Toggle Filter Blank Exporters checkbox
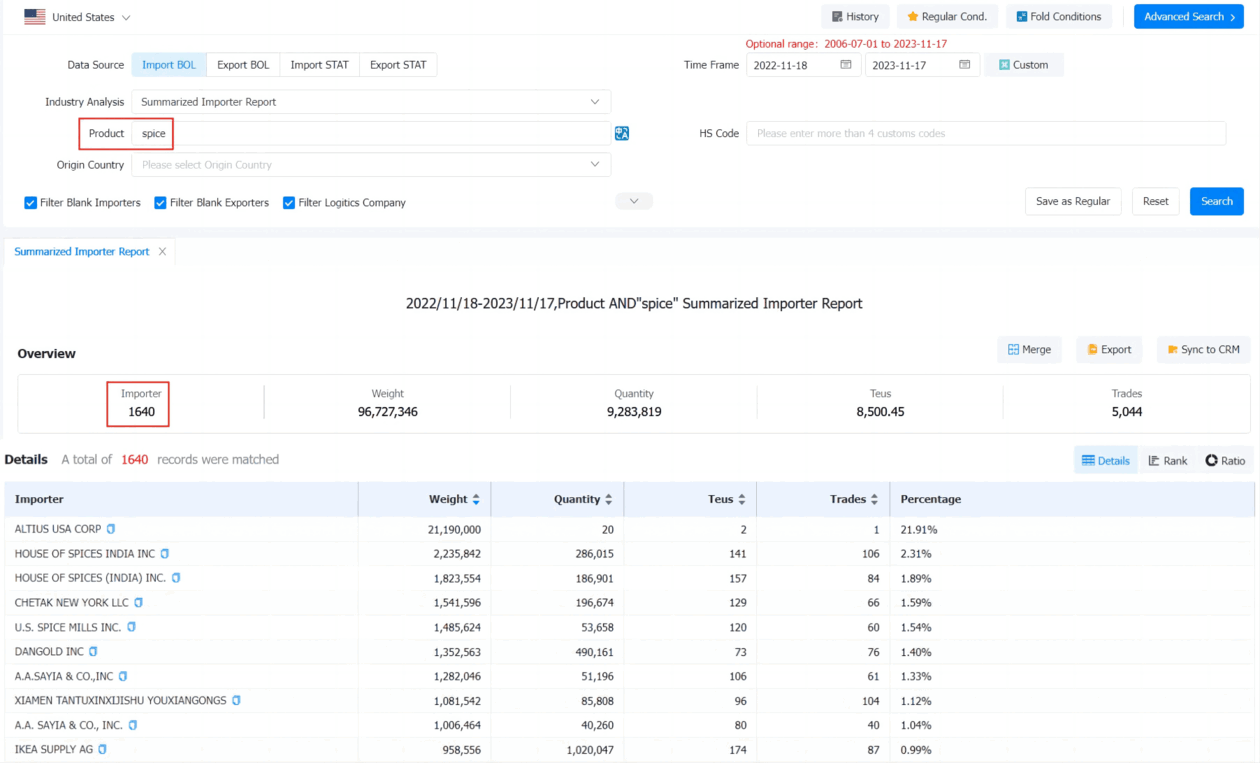This screenshot has width=1260, height=763. click(160, 203)
